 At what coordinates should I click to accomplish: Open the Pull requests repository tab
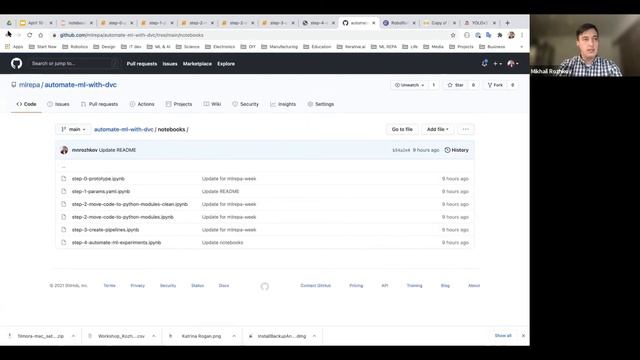click(x=100, y=104)
